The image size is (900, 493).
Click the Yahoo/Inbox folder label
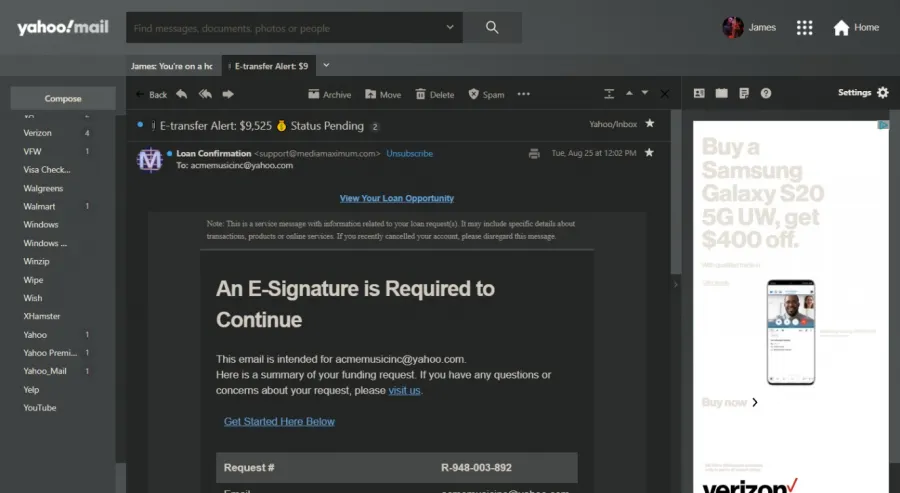pyautogui.click(x=613, y=124)
